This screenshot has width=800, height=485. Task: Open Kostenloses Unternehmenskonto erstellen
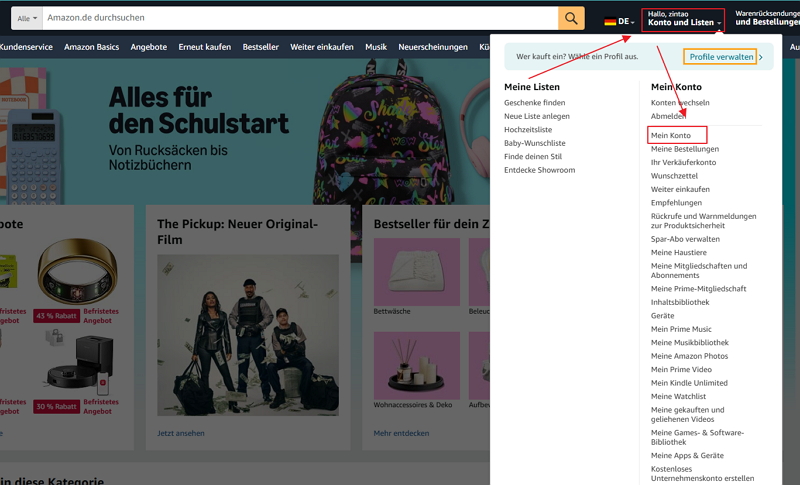[702, 474]
